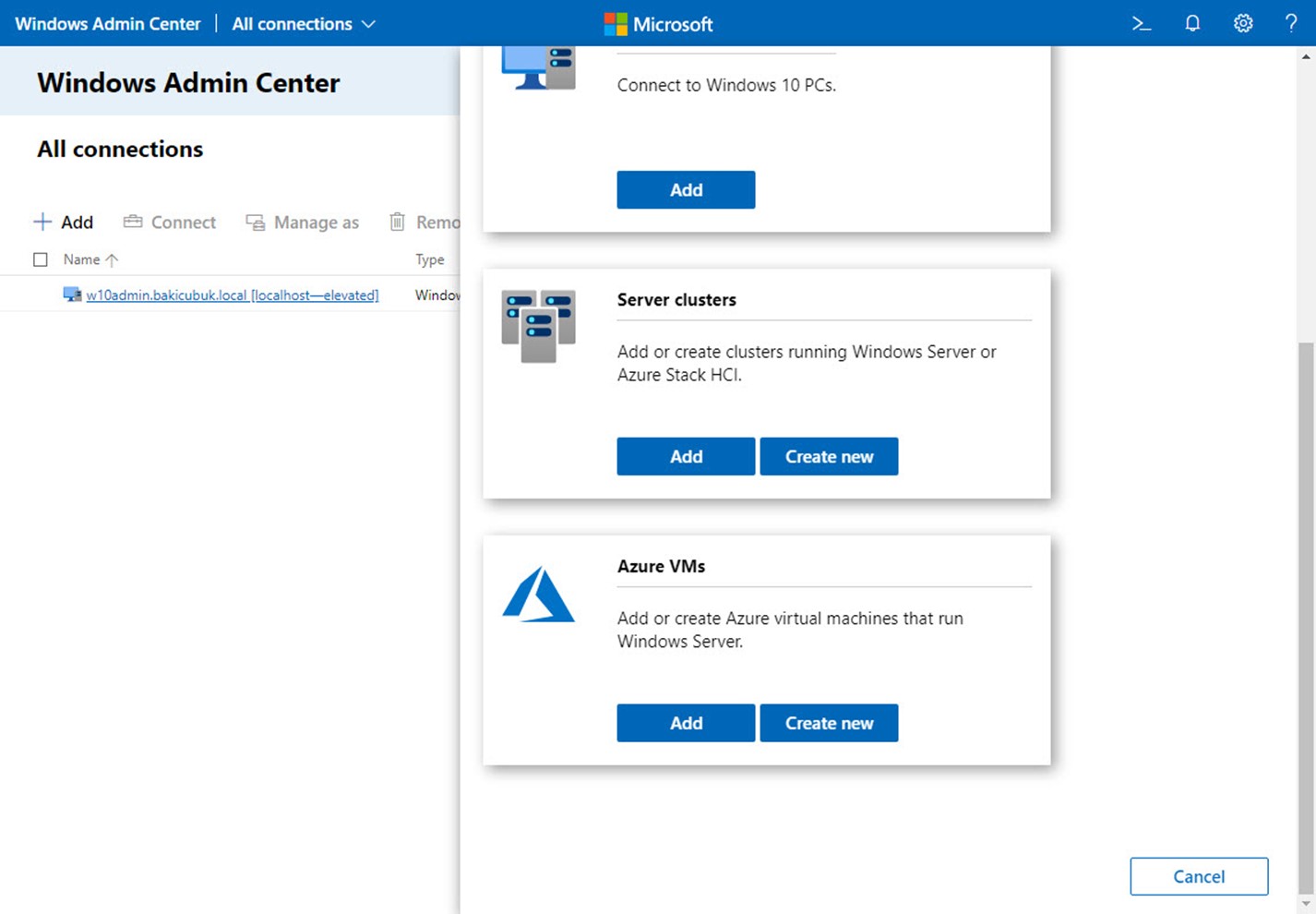Click the Type column header
The width and height of the screenshot is (1316, 914).
430,259
